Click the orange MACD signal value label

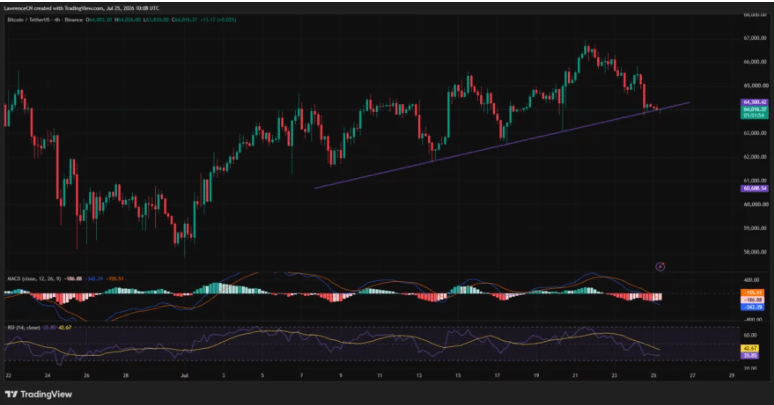pos(753,292)
